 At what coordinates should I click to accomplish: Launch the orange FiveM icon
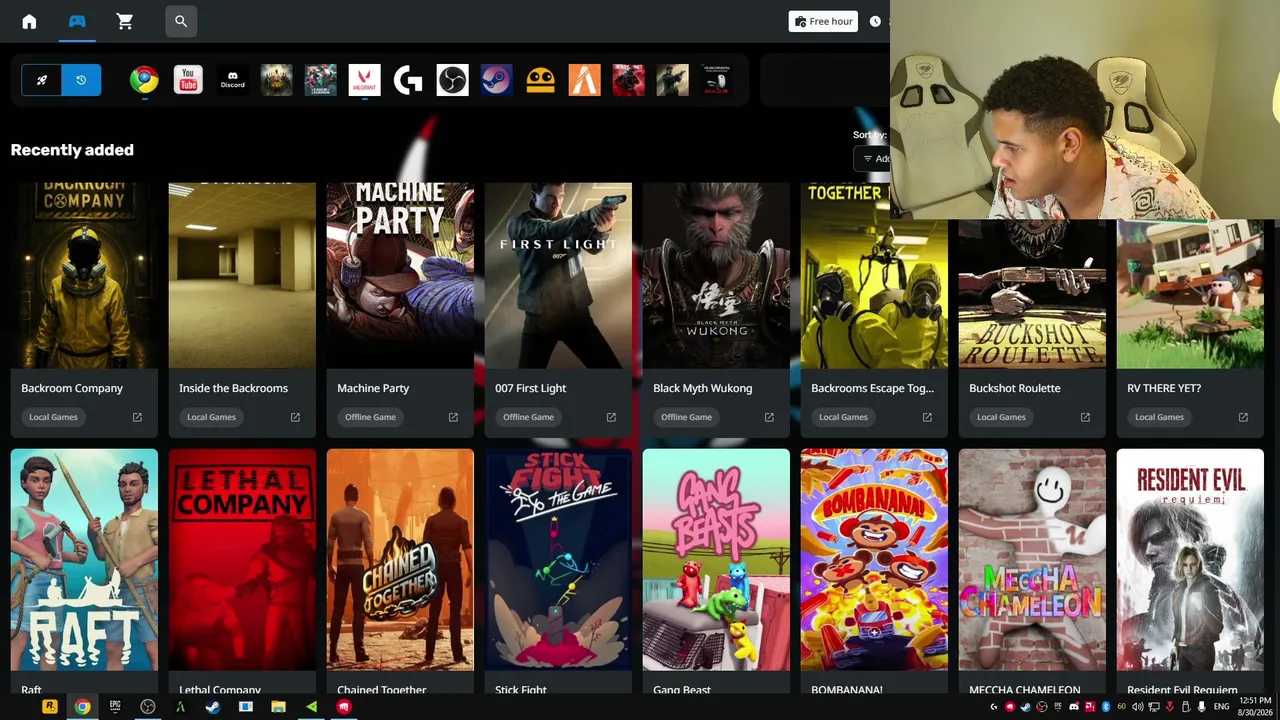pyautogui.click(x=584, y=80)
